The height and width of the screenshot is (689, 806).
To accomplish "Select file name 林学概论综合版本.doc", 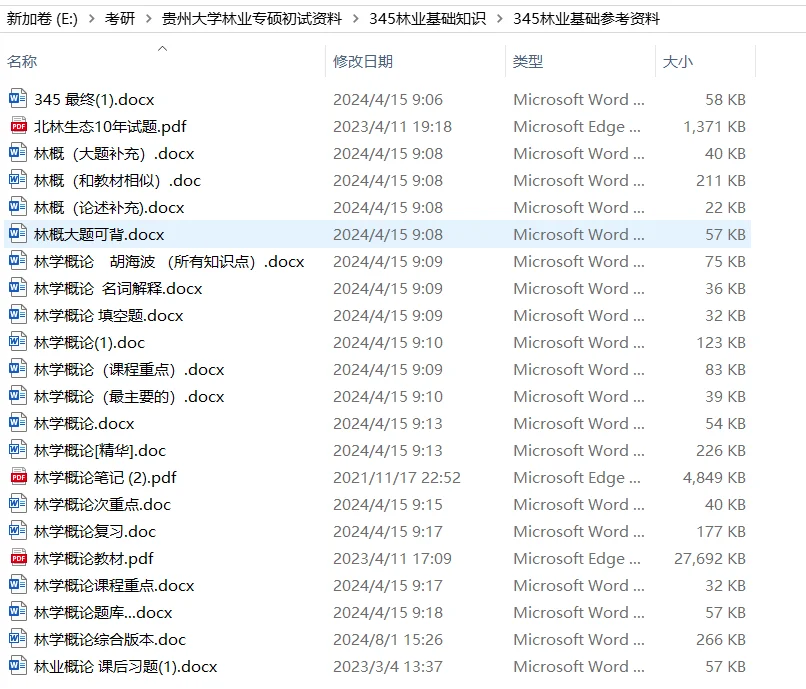I will coord(109,640).
